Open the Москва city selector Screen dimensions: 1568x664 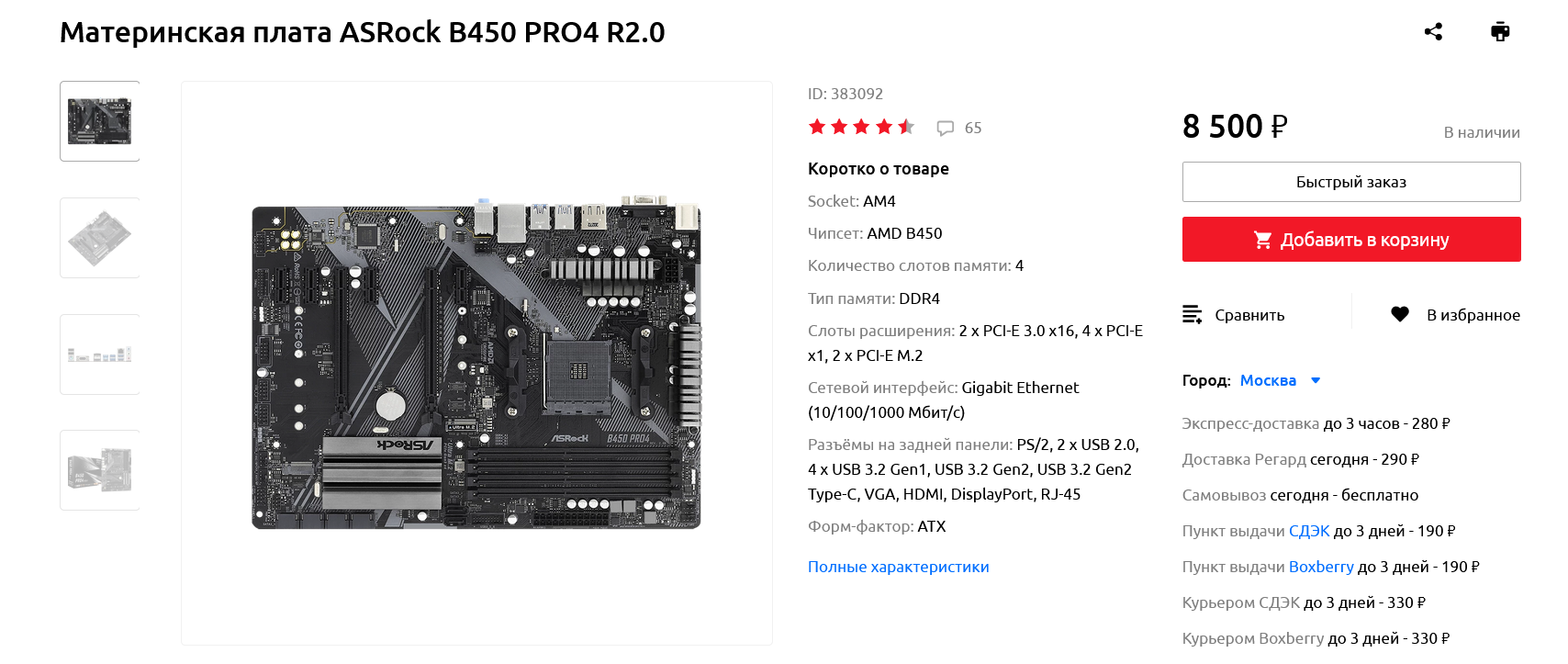(1268, 380)
